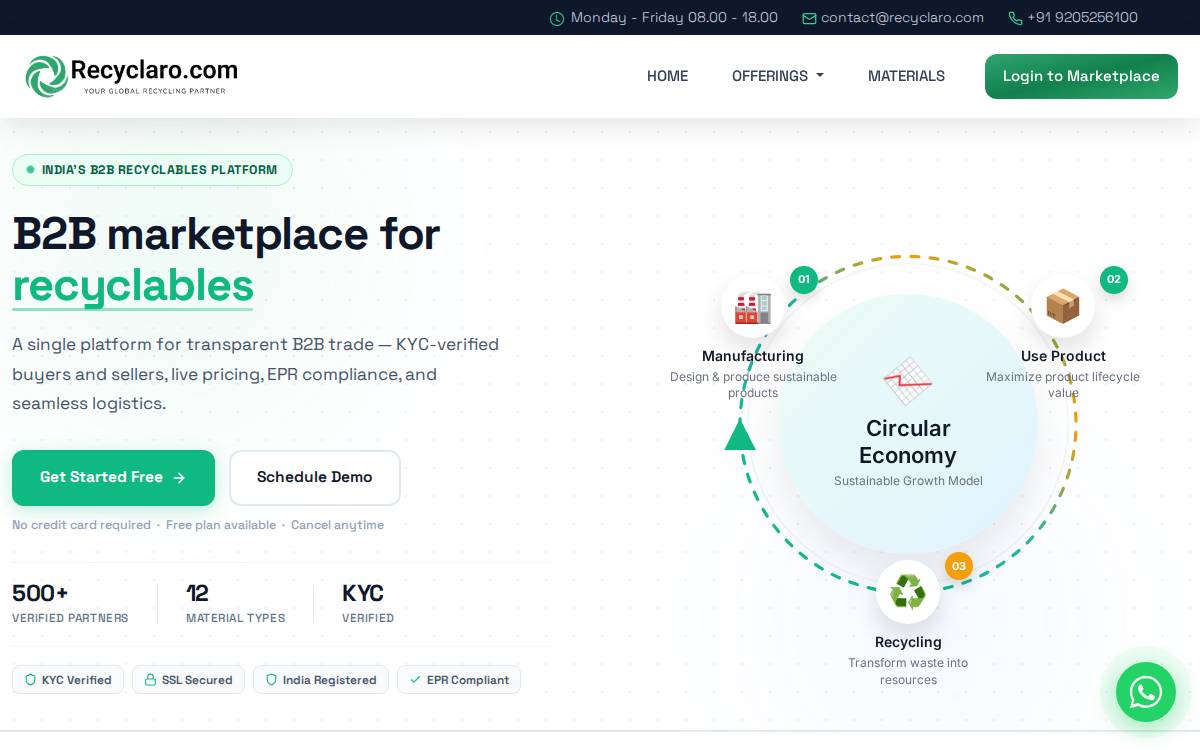The height and width of the screenshot is (750, 1200).
Task: Click the Recyclaro.com brand name text
Action: 154,70
